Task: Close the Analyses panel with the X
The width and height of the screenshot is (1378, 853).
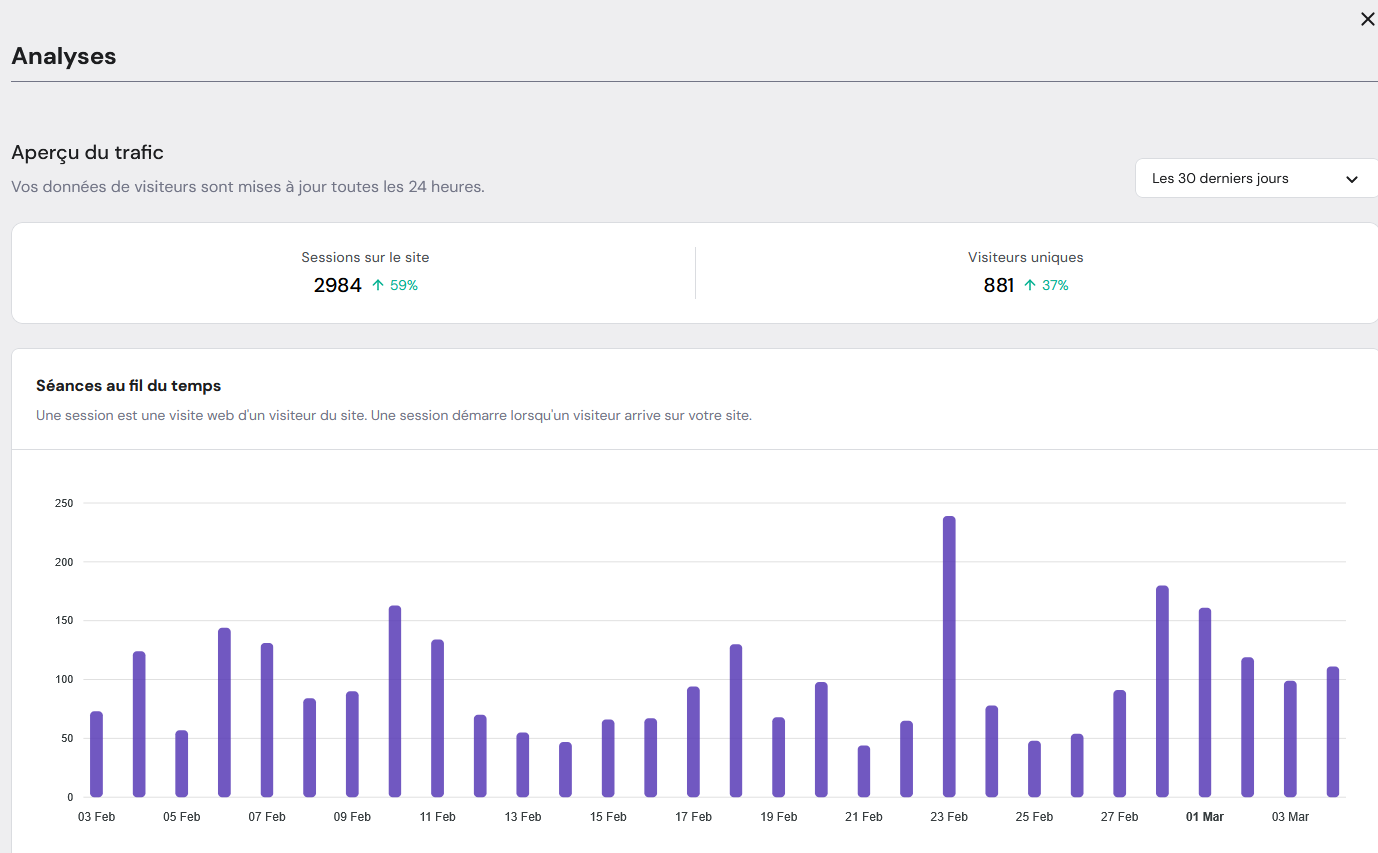Action: [1367, 19]
